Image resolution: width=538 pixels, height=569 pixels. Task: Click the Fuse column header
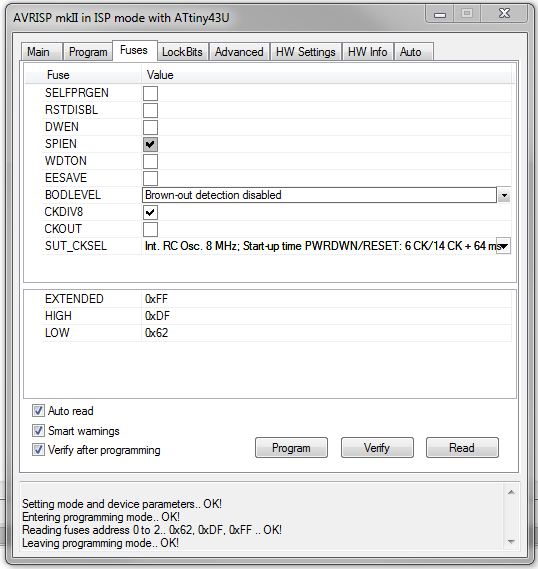pyautogui.click(x=58, y=75)
